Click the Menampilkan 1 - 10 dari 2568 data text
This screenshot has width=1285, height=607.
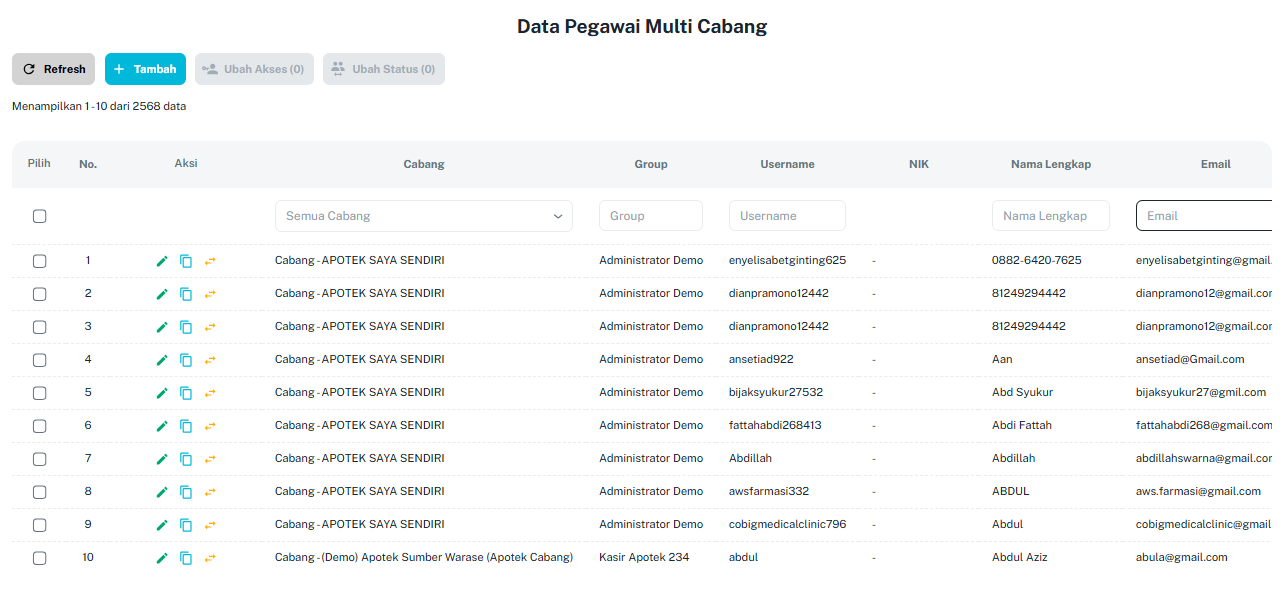(99, 106)
